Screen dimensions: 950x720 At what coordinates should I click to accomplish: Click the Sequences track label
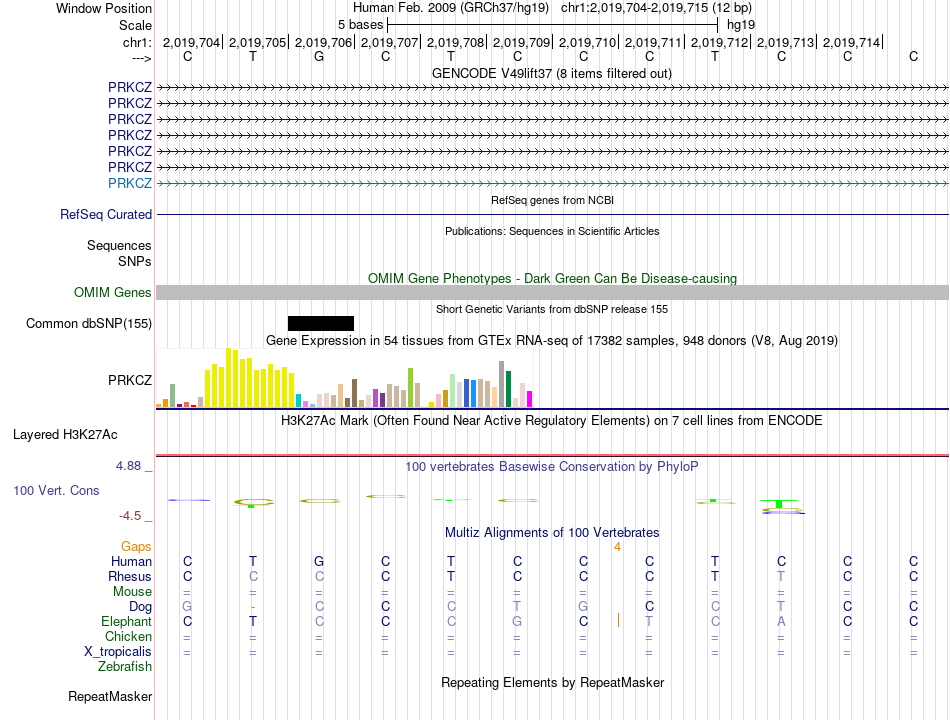119,245
